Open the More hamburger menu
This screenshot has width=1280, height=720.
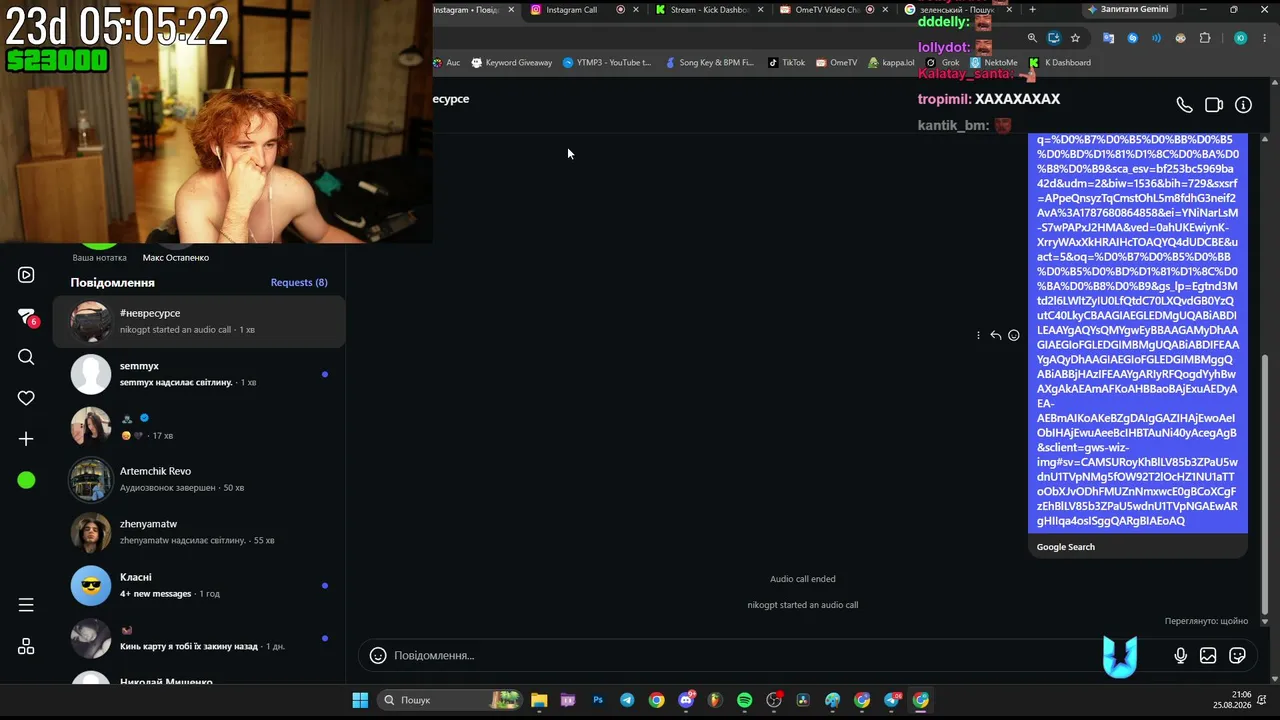click(26, 605)
